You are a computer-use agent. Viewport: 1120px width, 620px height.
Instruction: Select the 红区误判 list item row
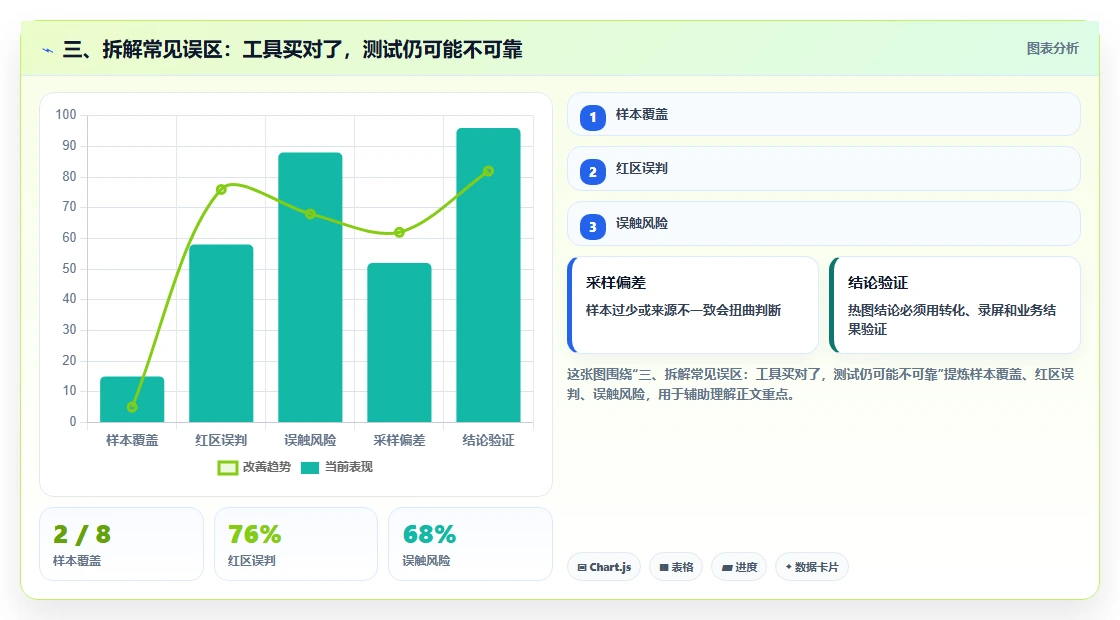point(824,169)
